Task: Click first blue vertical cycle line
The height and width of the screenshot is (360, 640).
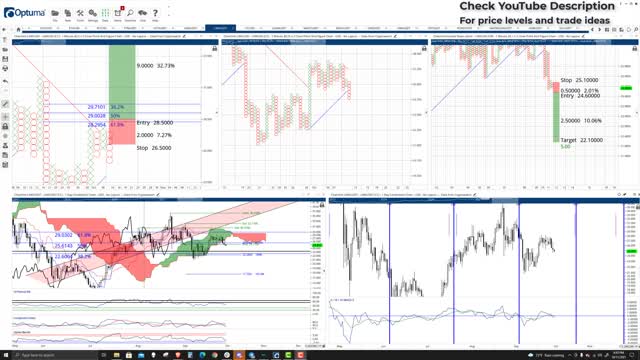Action: (x=389, y=273)
